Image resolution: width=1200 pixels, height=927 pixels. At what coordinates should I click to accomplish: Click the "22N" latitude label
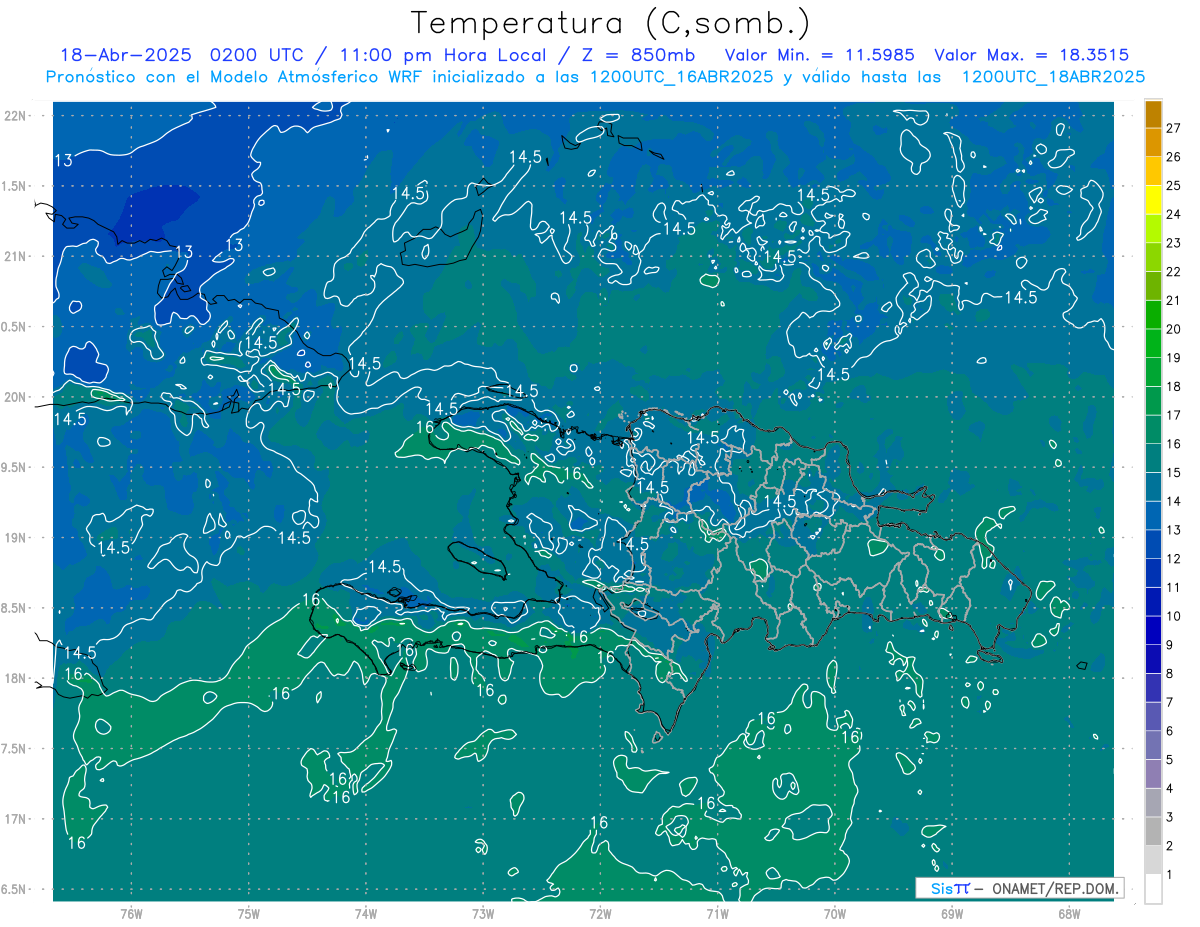click(14, 116)
